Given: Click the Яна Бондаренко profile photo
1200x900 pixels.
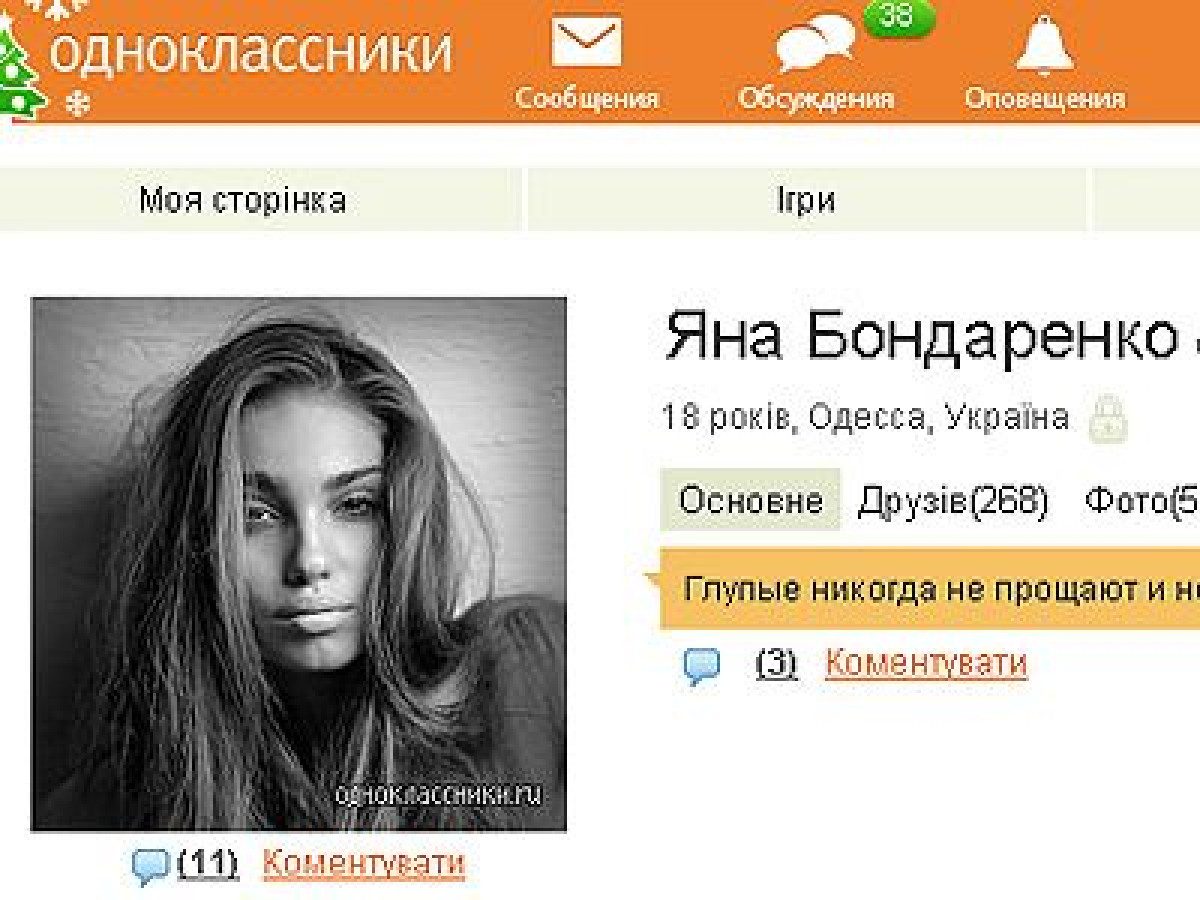Looking at the screenshot, I should click(x=299, y=564).
